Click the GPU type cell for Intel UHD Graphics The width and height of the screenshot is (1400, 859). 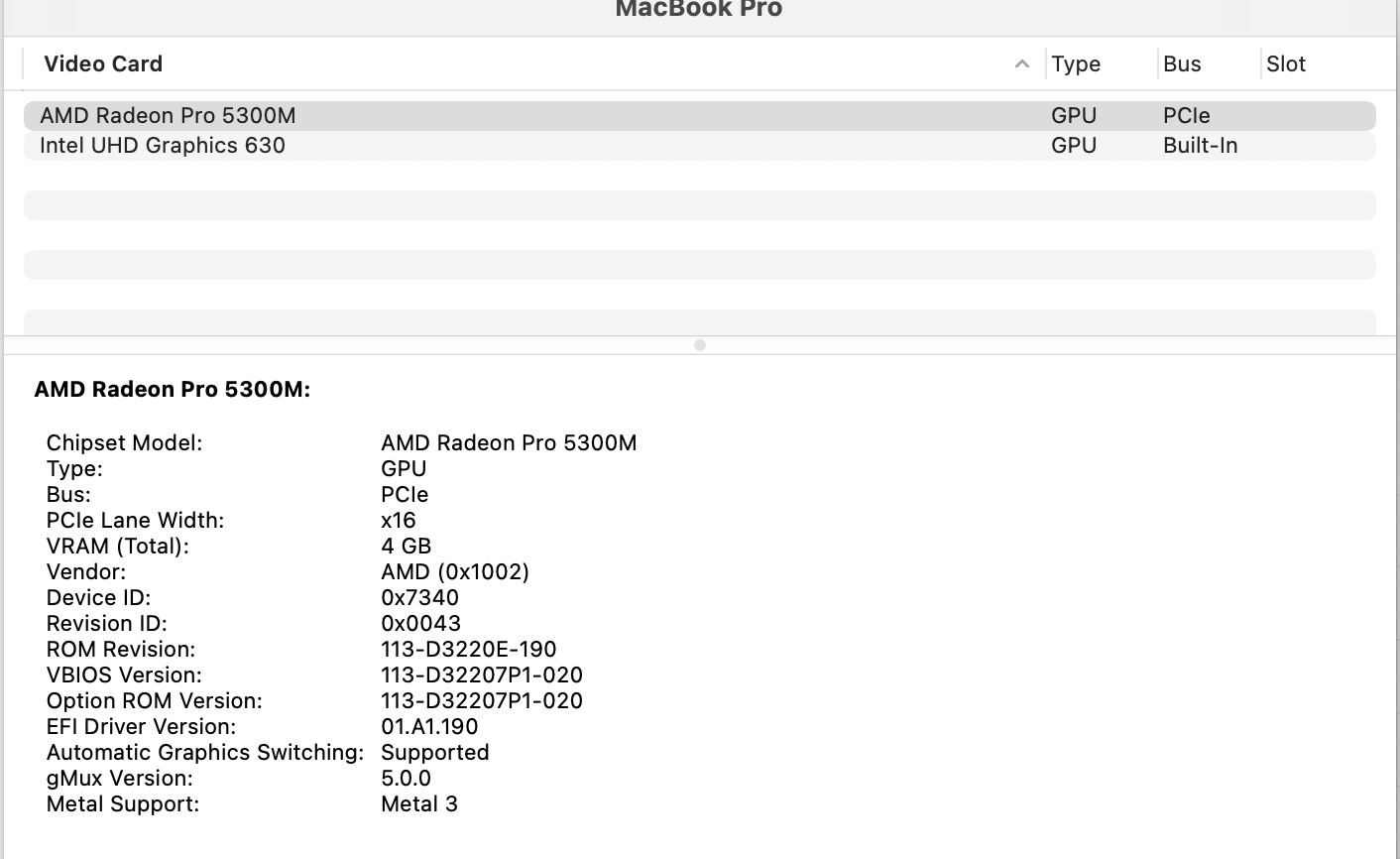(1074, 146)
